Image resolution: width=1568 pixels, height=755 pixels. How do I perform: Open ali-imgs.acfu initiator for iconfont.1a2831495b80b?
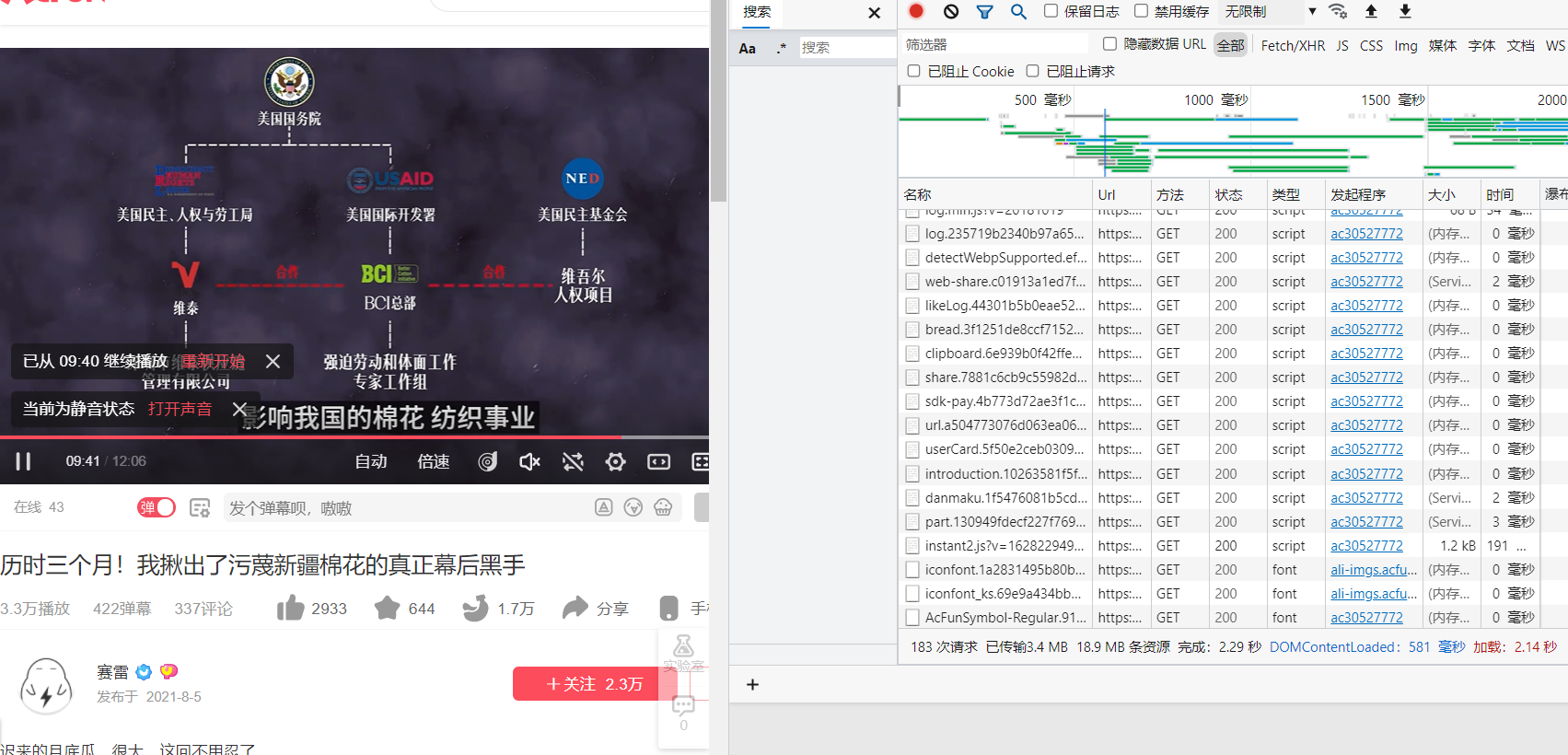coord(1374,570)
